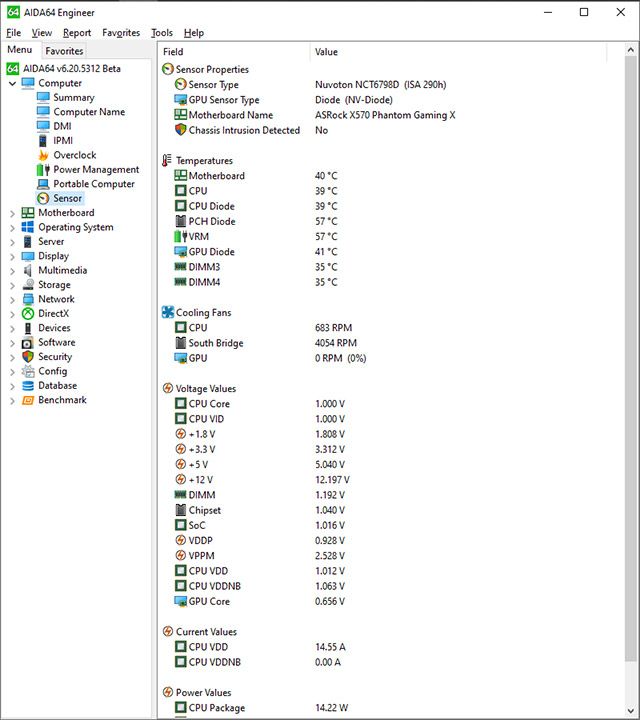The image size is (640, 720).
Task: Click the Operating System Windows logo icon
Action: coord(28,227)
